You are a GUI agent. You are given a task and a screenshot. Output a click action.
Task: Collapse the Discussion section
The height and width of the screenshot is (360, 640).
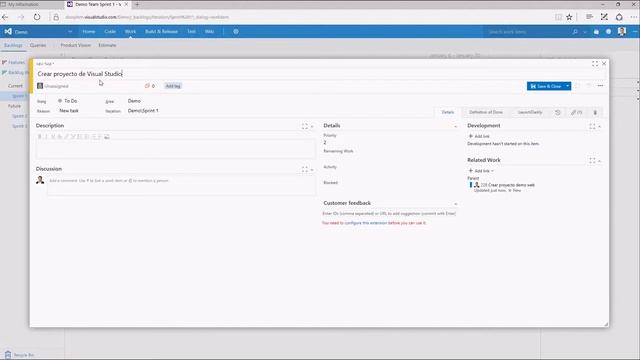click(312, 170)
